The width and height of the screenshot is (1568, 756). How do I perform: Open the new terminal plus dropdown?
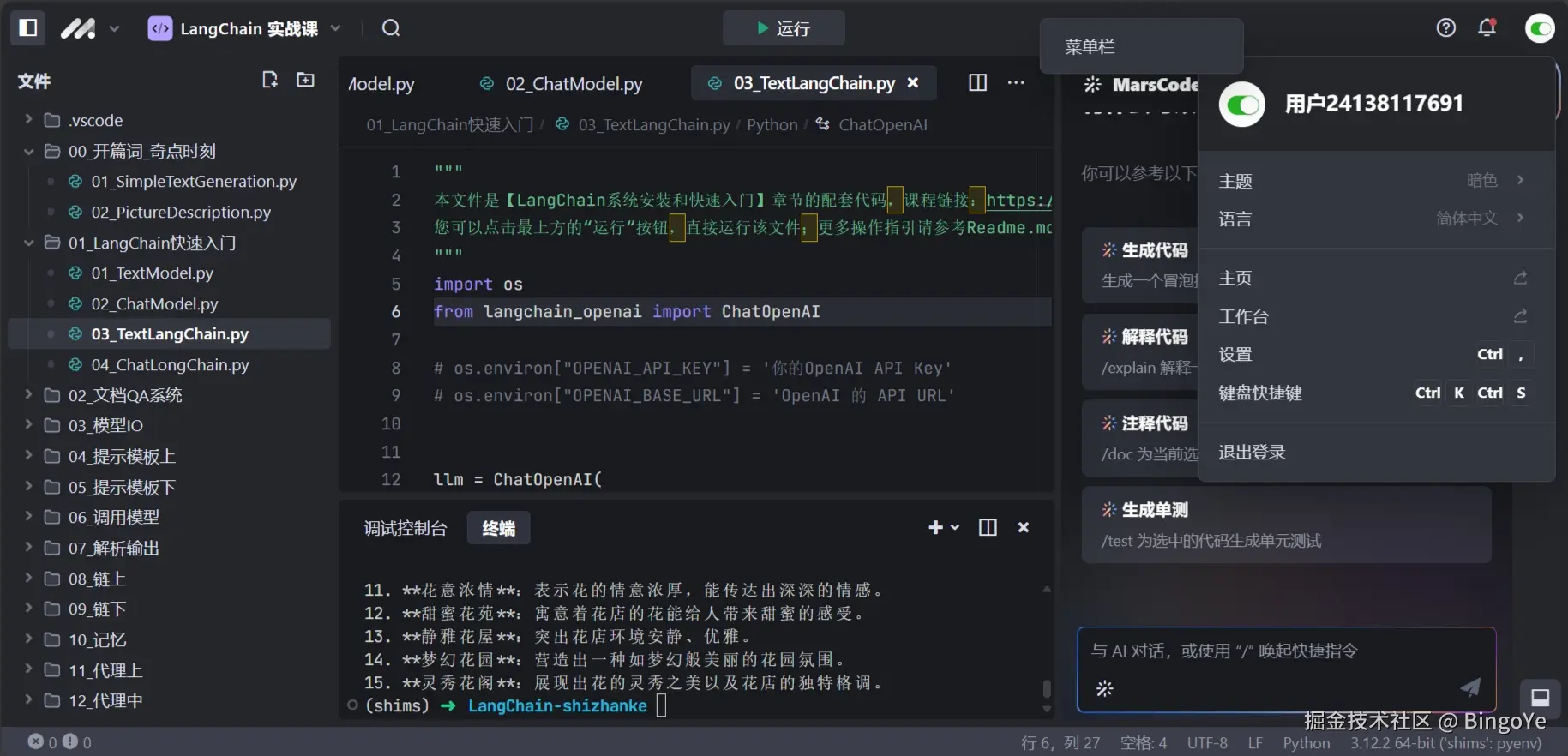point(943,527)
